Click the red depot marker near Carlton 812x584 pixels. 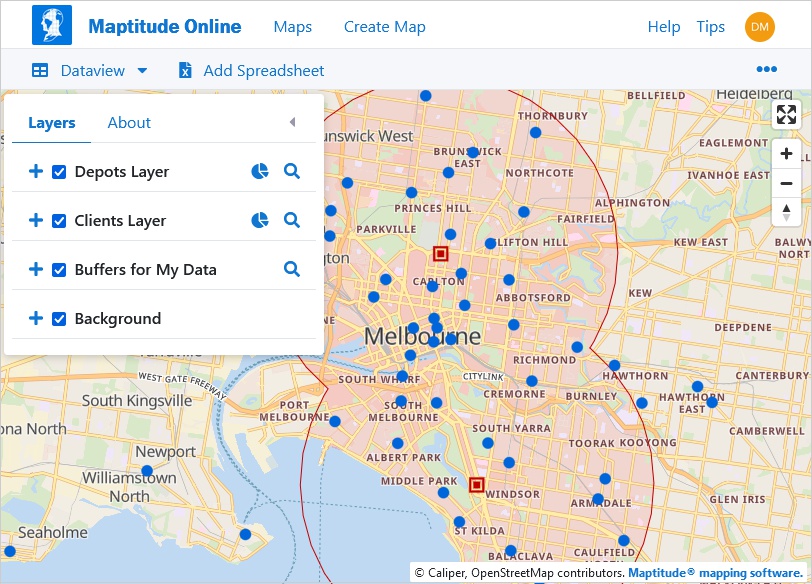[440, 254]
